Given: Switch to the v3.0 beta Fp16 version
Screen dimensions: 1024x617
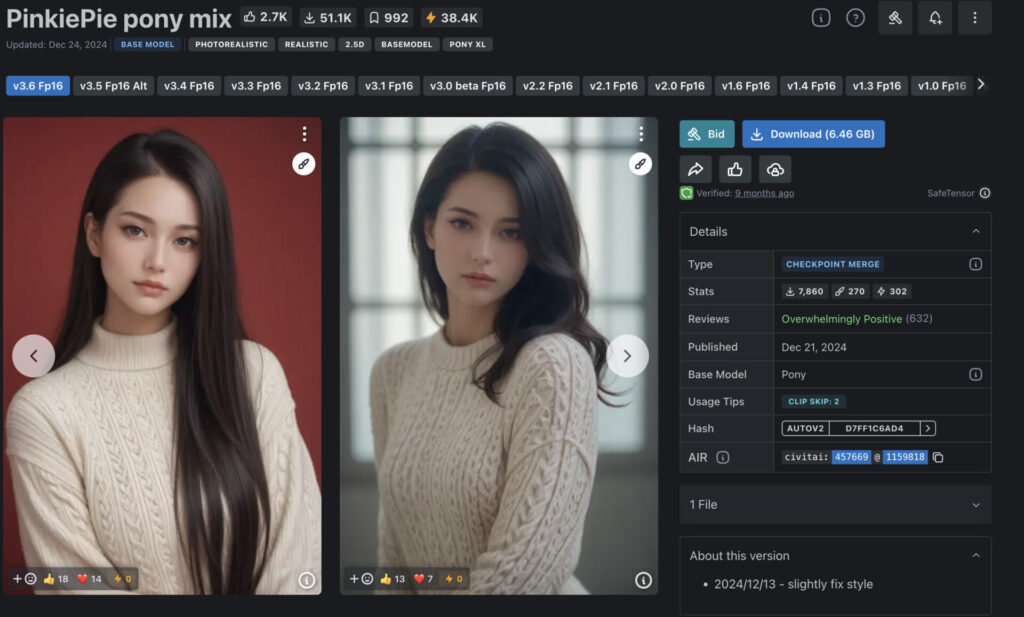Looking at the screenshot, I should tap(467, 86).
